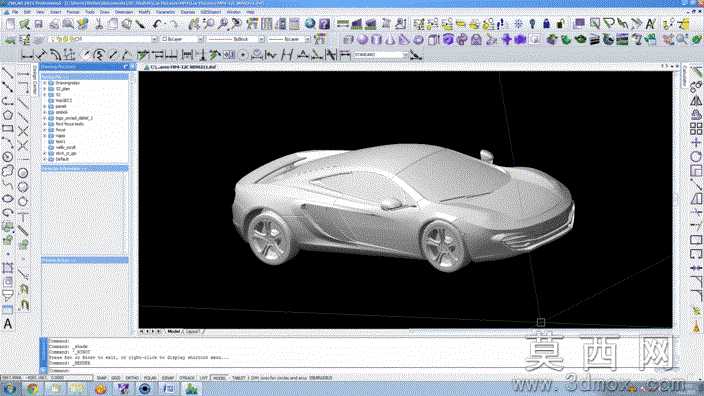Image resolution: width=704 pixels, height=396 pixels.
Task: Select the Cone solid tool
Action: (390, 40)
